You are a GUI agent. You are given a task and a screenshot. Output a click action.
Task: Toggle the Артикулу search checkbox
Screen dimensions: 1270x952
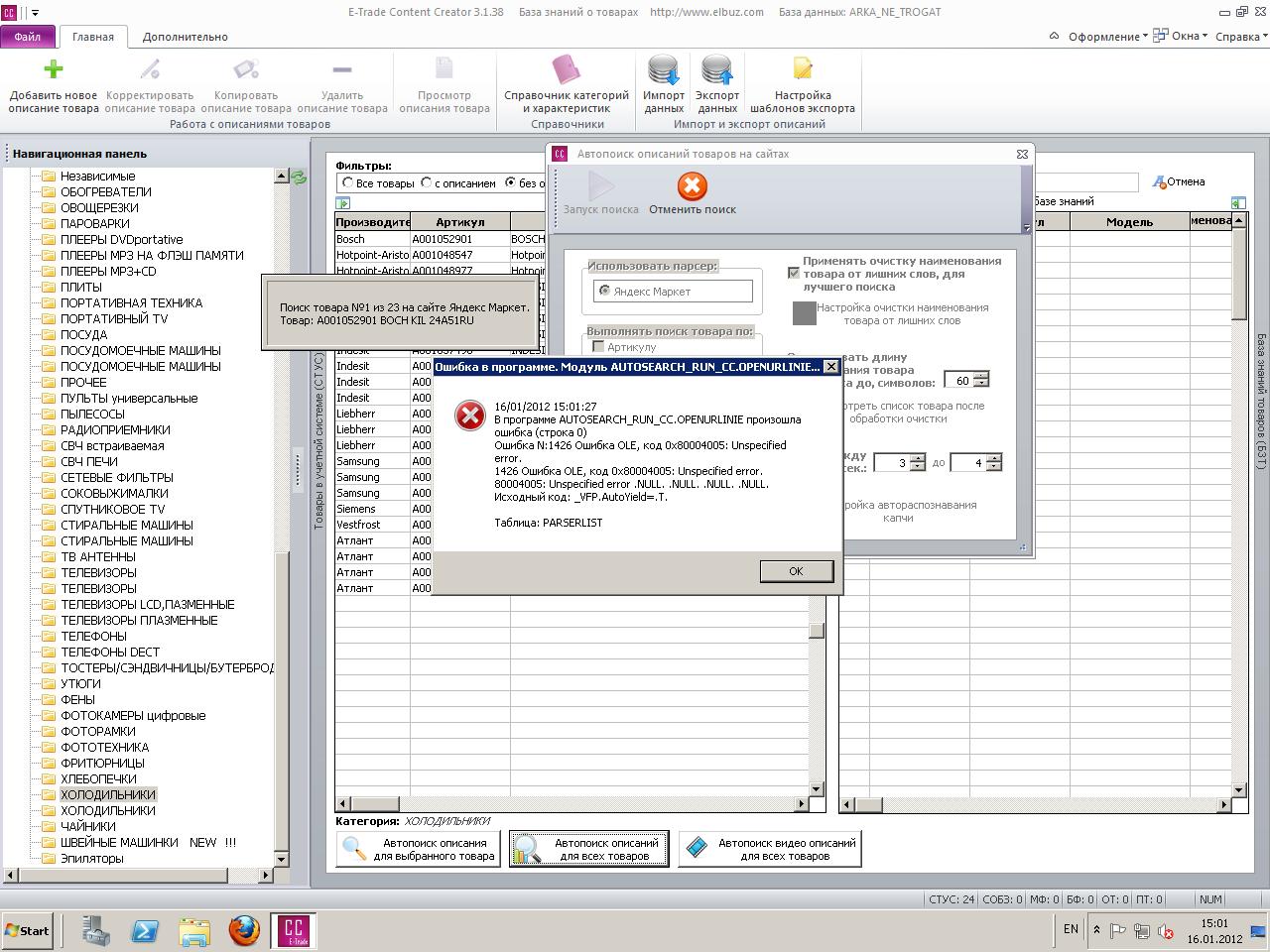(598, 347)
